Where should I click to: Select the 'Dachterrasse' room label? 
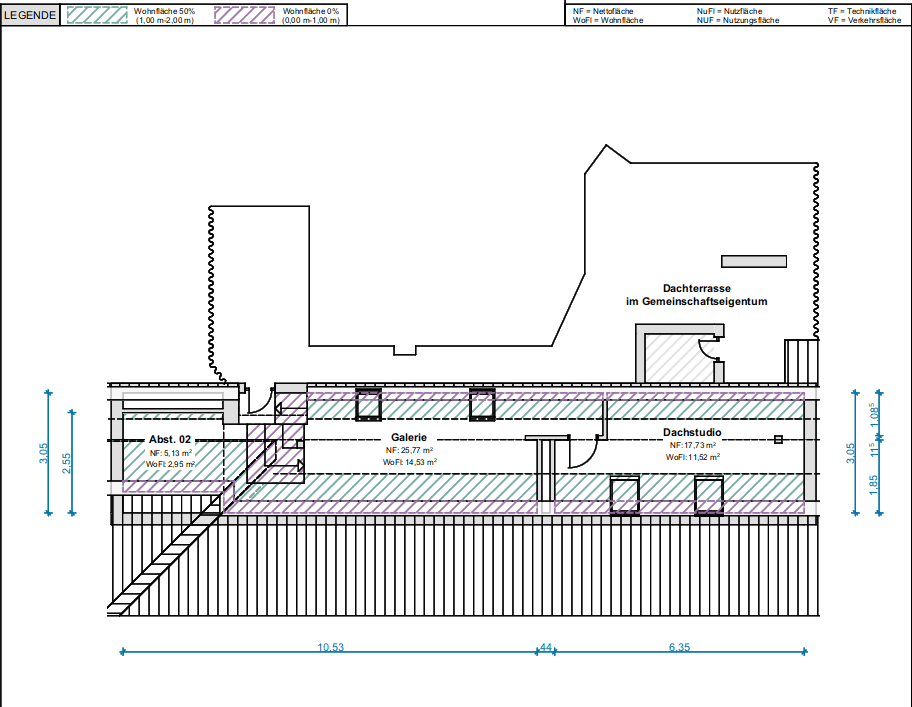click(x=697, y=288)
